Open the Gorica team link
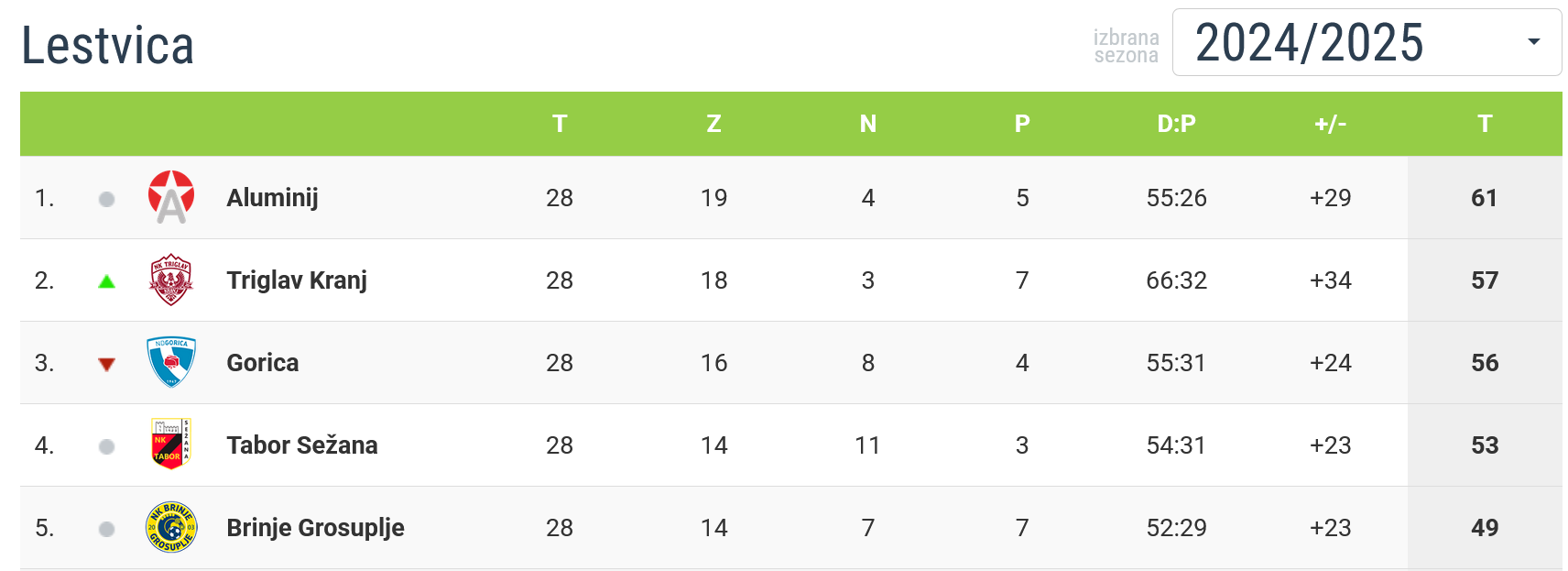 263,363
